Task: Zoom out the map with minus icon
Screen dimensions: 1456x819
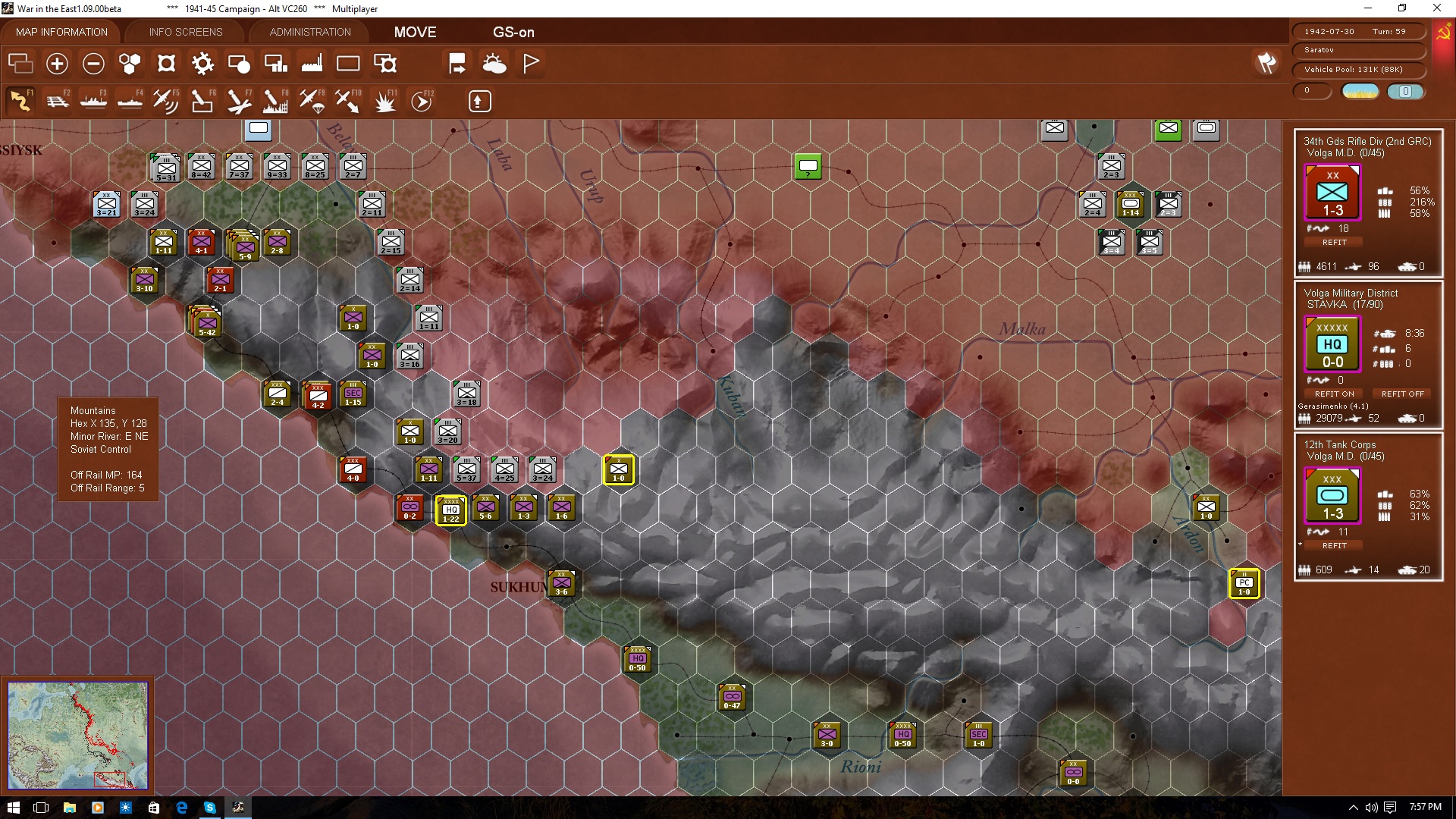Action: click(93, 64)
